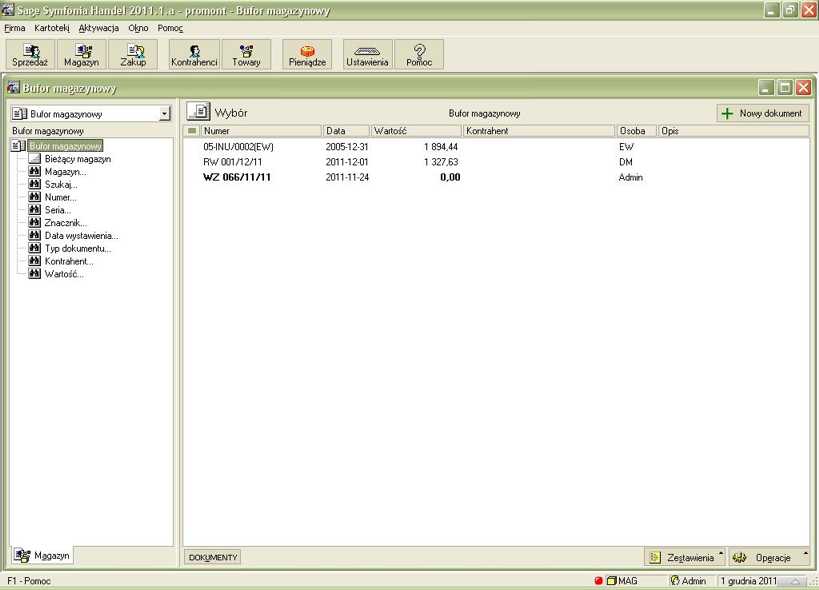
Task: Click the date 2011-12-01 cell
Action: coord(347,162)
